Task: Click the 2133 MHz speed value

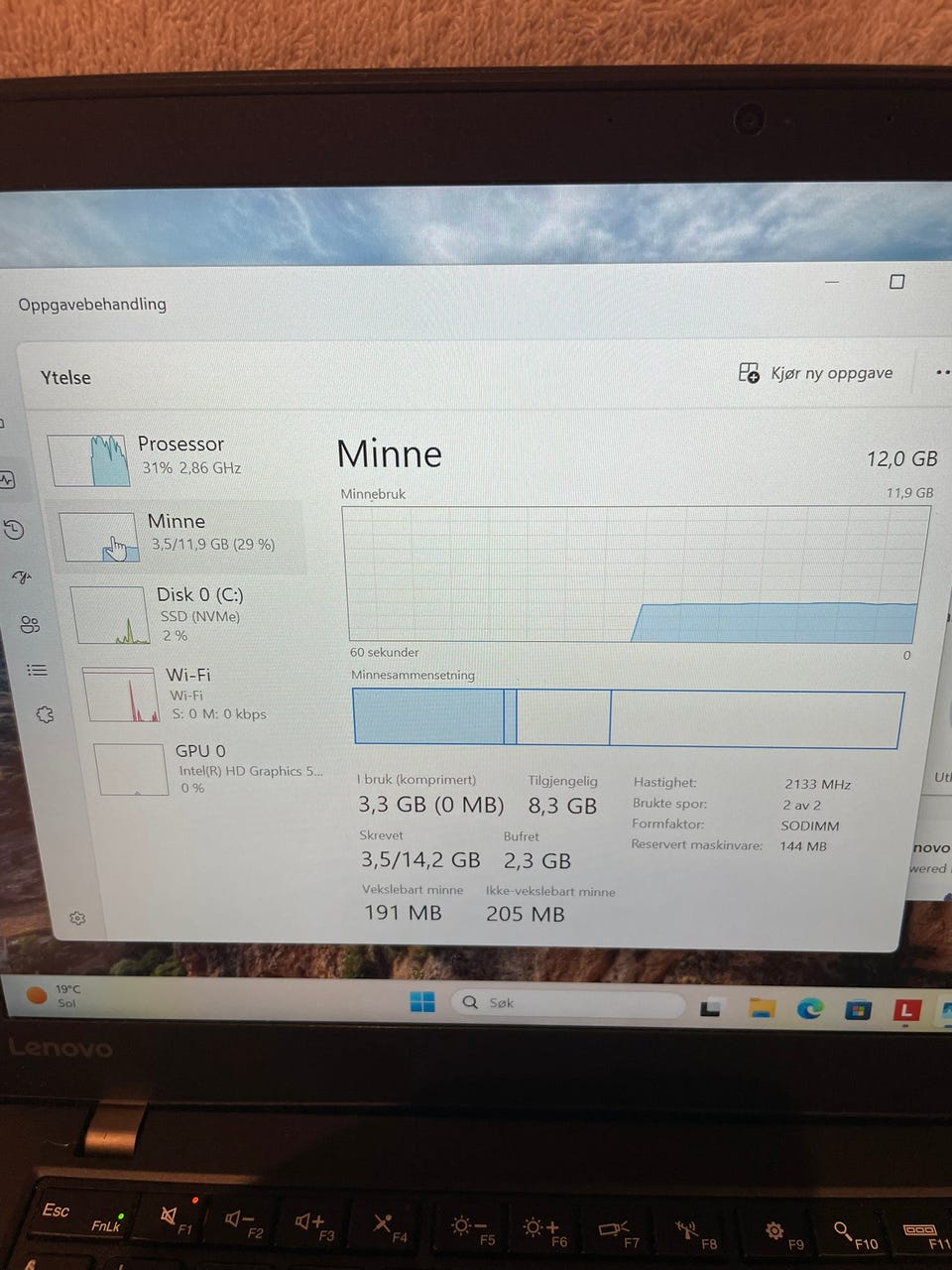Action: coord(818,784)
